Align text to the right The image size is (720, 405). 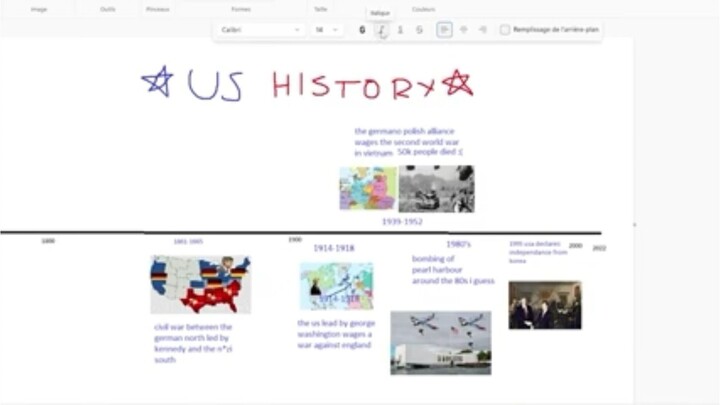pyautogui.click(x=482, y=30)
